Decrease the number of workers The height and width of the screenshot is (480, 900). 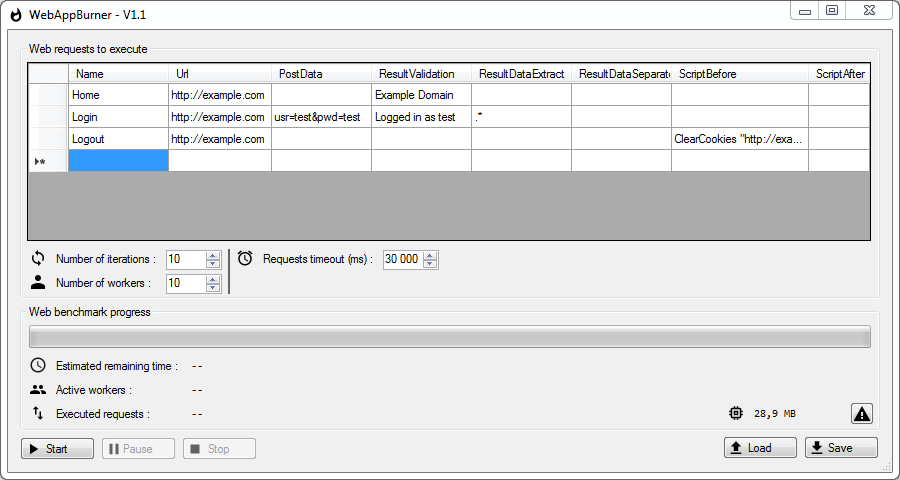tap(213, 287)
